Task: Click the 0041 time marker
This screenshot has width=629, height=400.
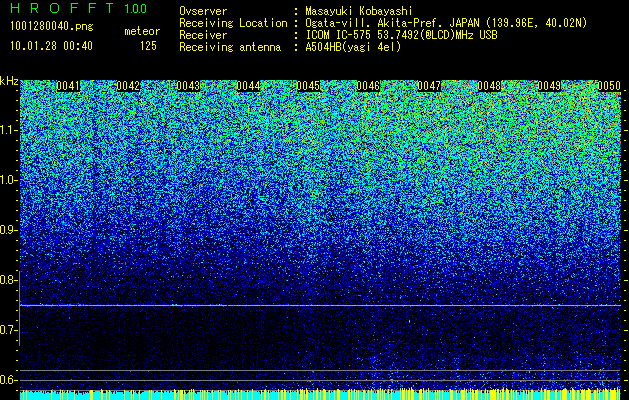Action: pos(68,86)
